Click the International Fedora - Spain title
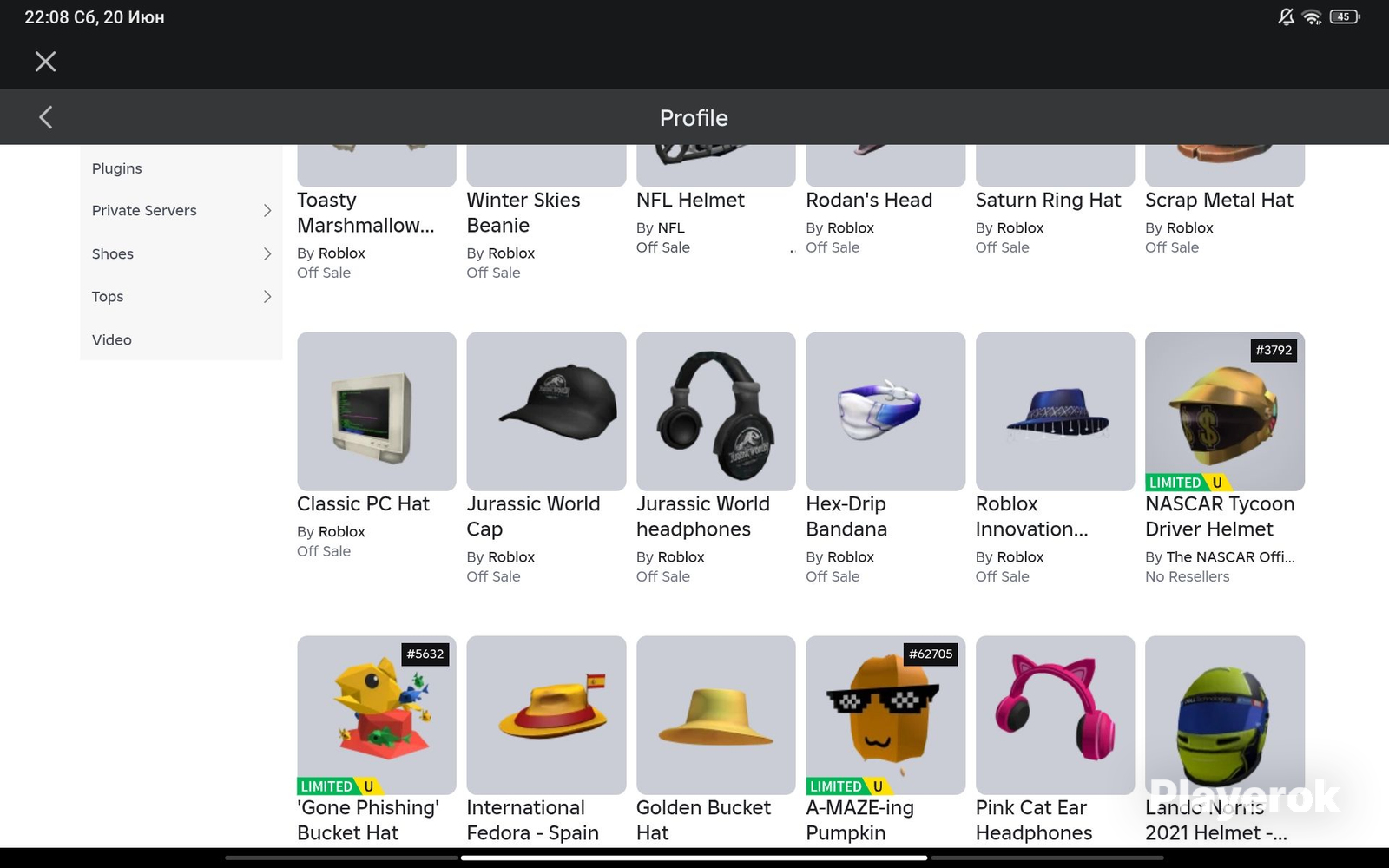 coord(532,820)
